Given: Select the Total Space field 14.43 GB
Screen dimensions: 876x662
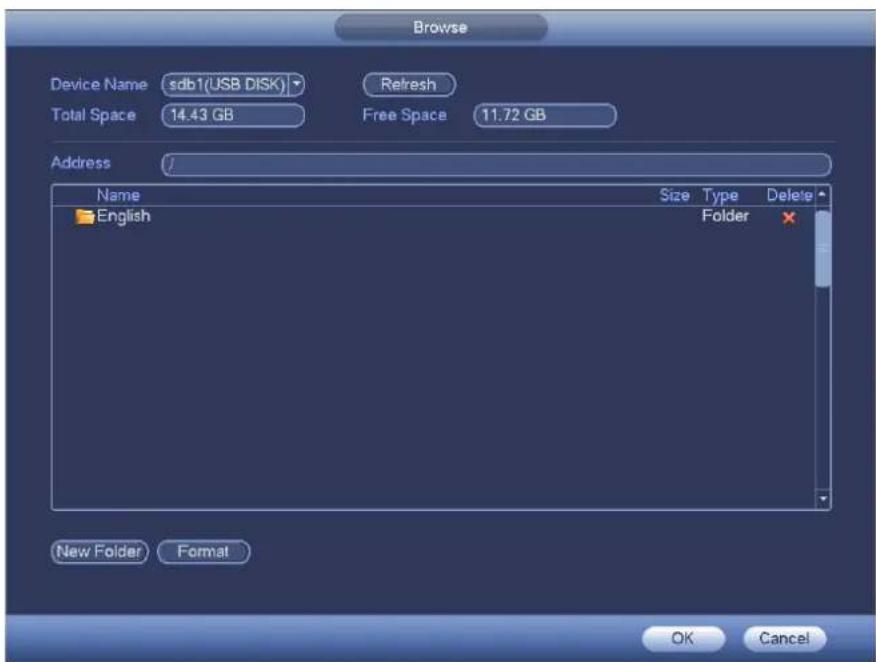Looking at the screenshot, I should (233, 116).
